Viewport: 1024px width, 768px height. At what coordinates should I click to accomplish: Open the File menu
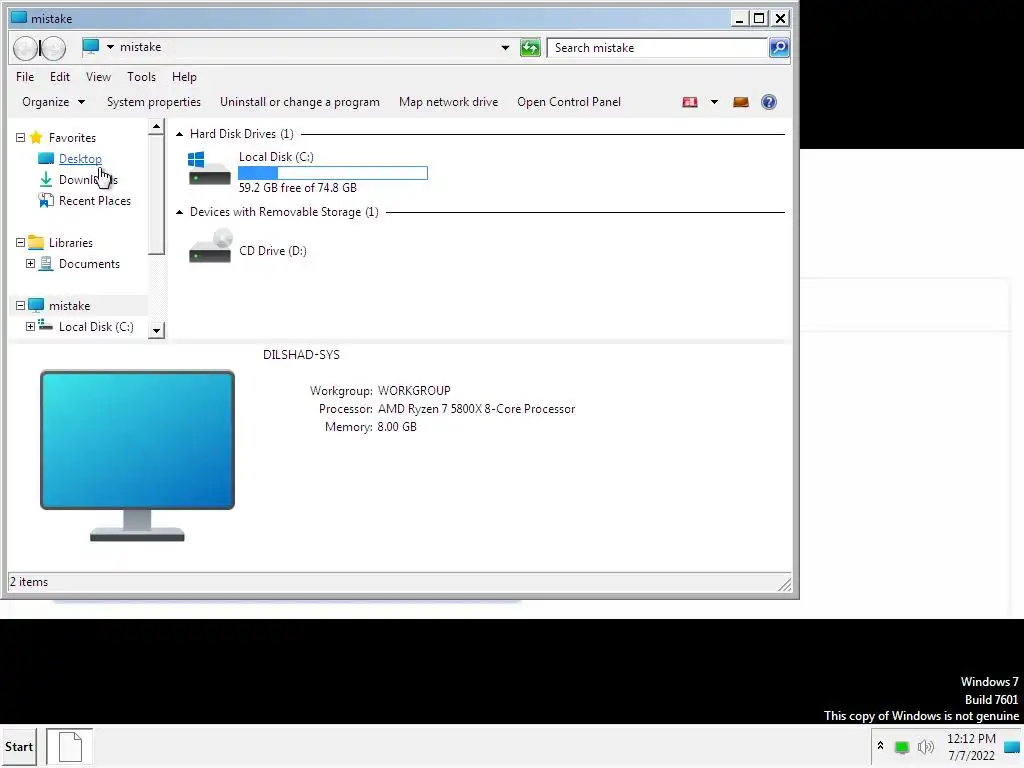pos(25,77)
